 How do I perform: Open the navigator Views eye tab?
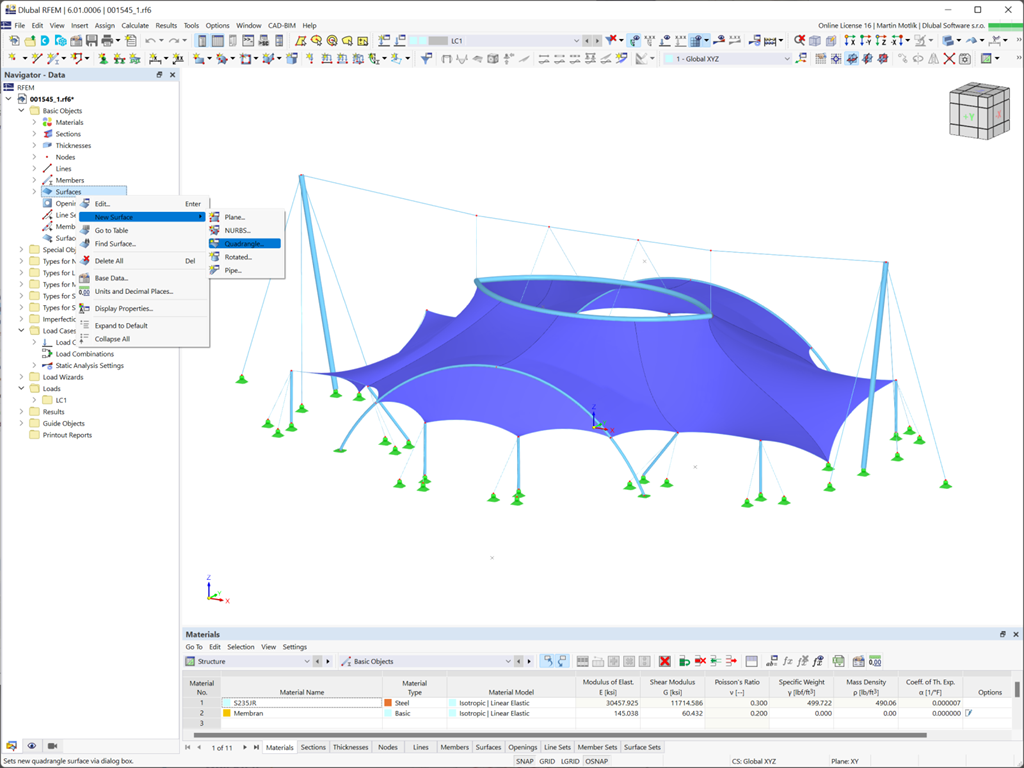(31, 746)
